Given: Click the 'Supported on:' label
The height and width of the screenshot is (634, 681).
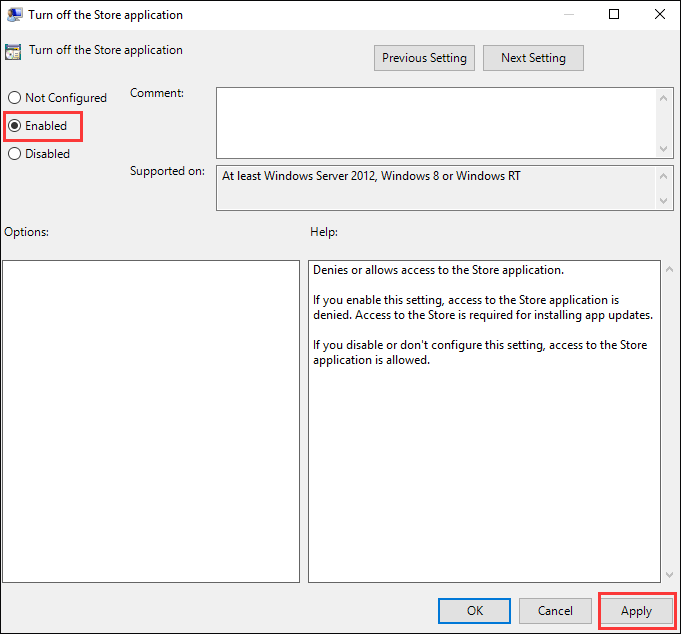Looking at the screenshot, I should (x=167, y=171).
